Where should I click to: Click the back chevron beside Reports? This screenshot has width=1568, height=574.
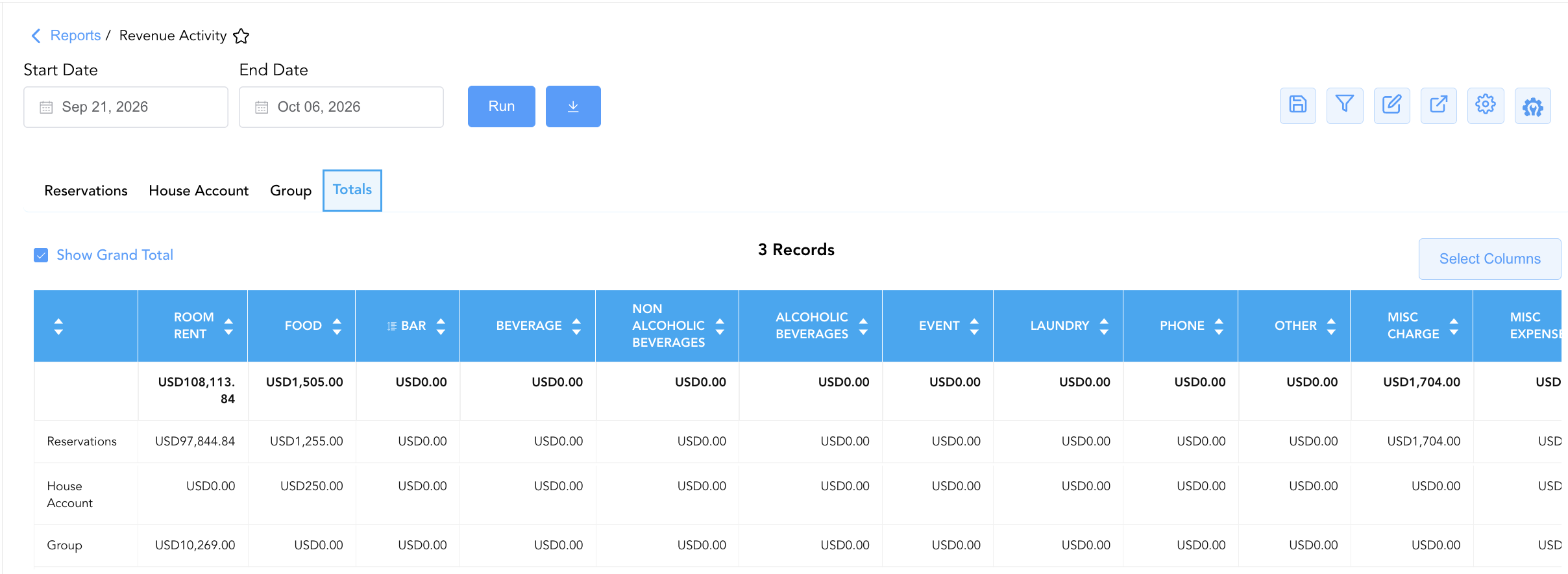[36, 36]
